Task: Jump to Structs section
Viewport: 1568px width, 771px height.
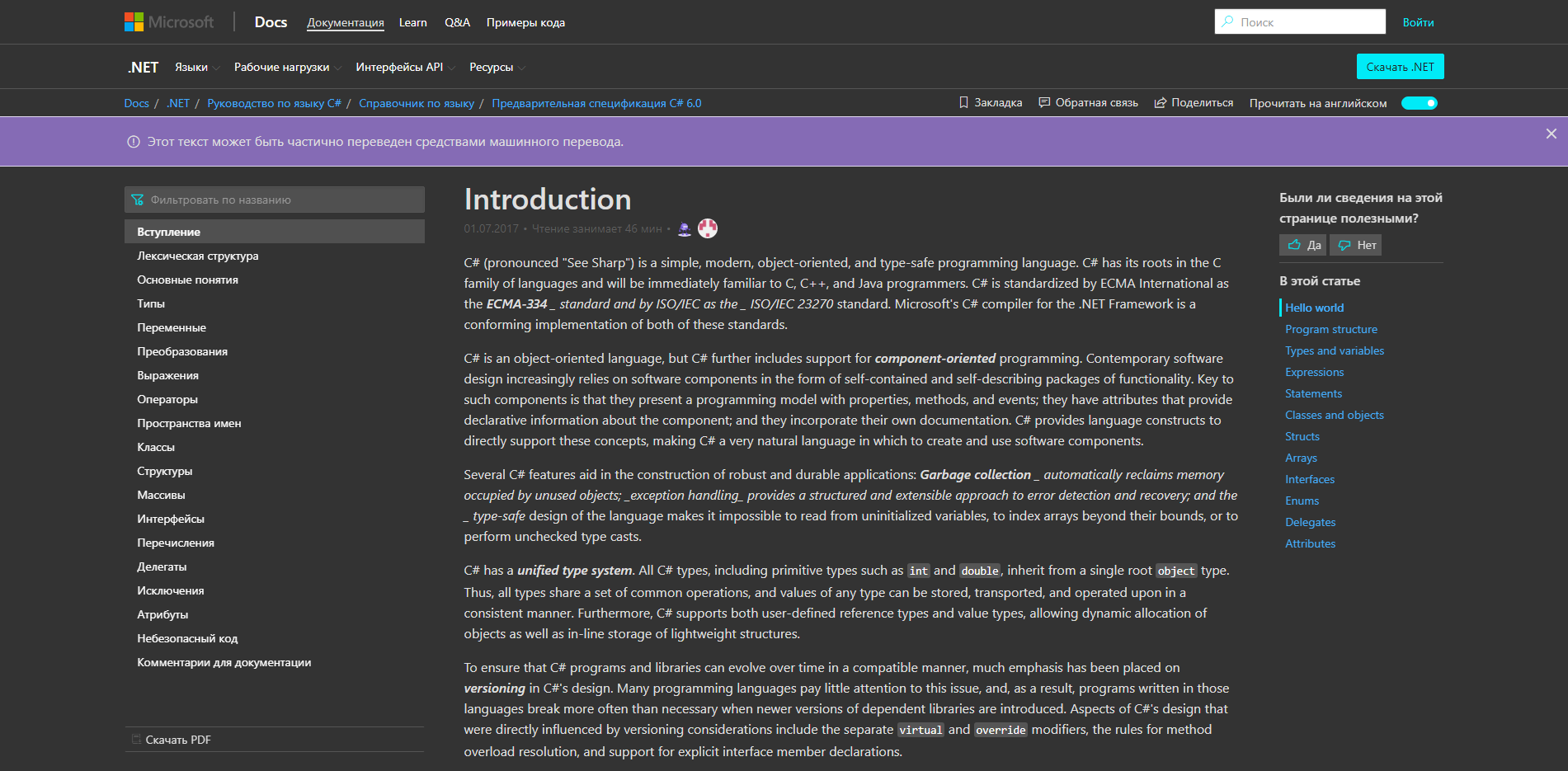Action: 1302,436
